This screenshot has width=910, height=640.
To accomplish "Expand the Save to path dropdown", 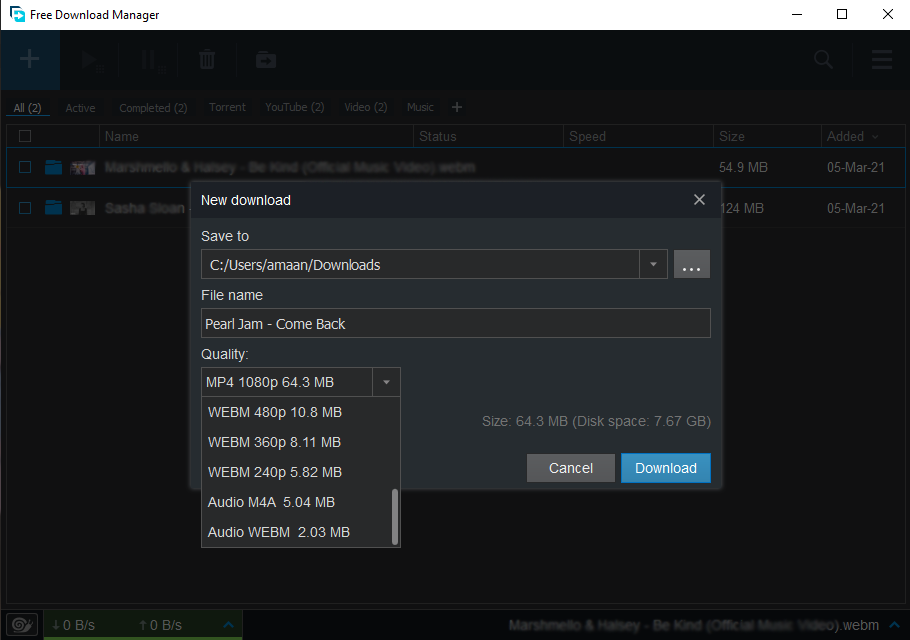I will tap(653, 265).
